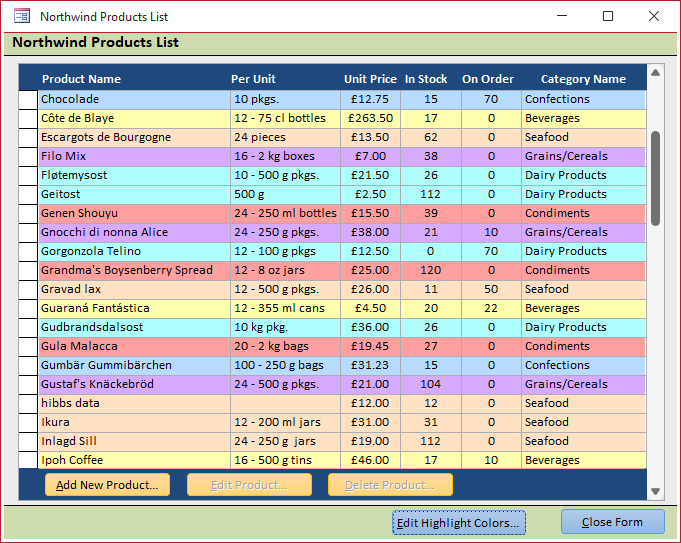This screenshot has height=543, width=681.
Task: Select the hibbs data product cell
Action: pos(134,404)
